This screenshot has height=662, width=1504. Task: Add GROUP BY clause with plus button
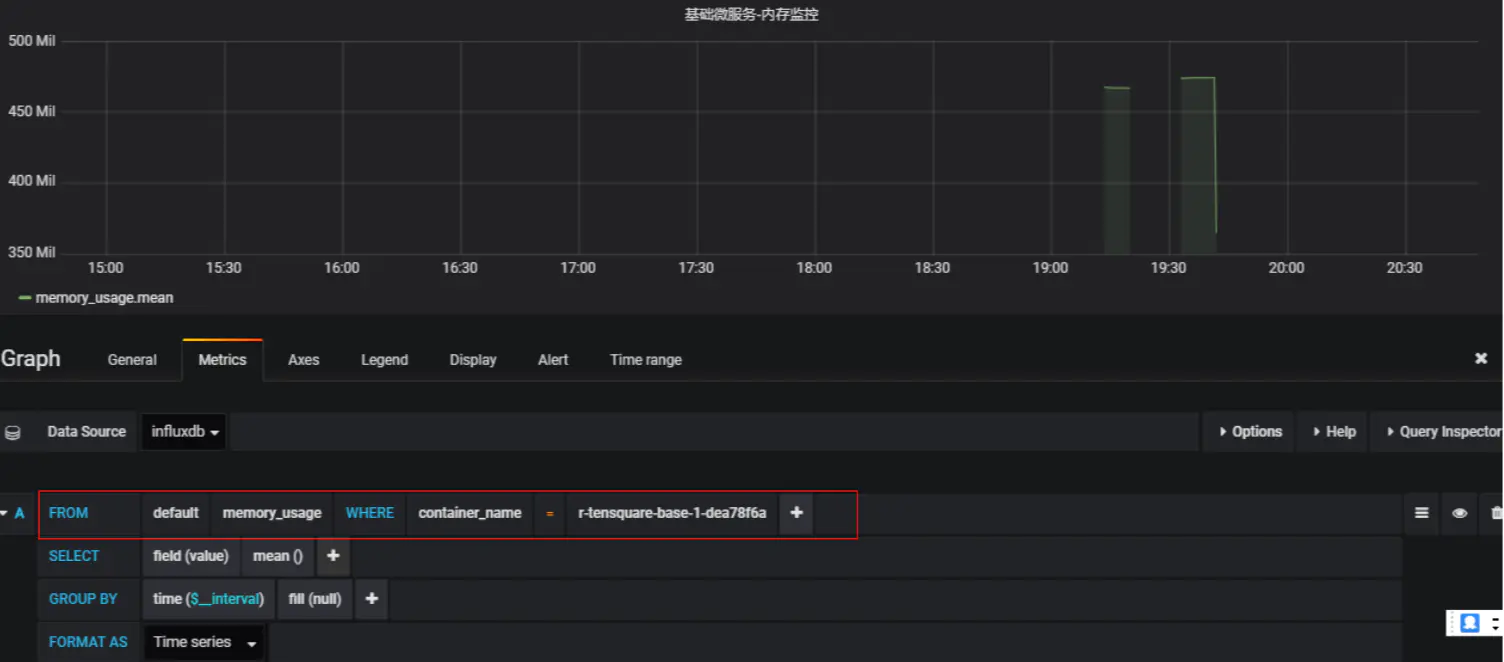tap(371, 599)
